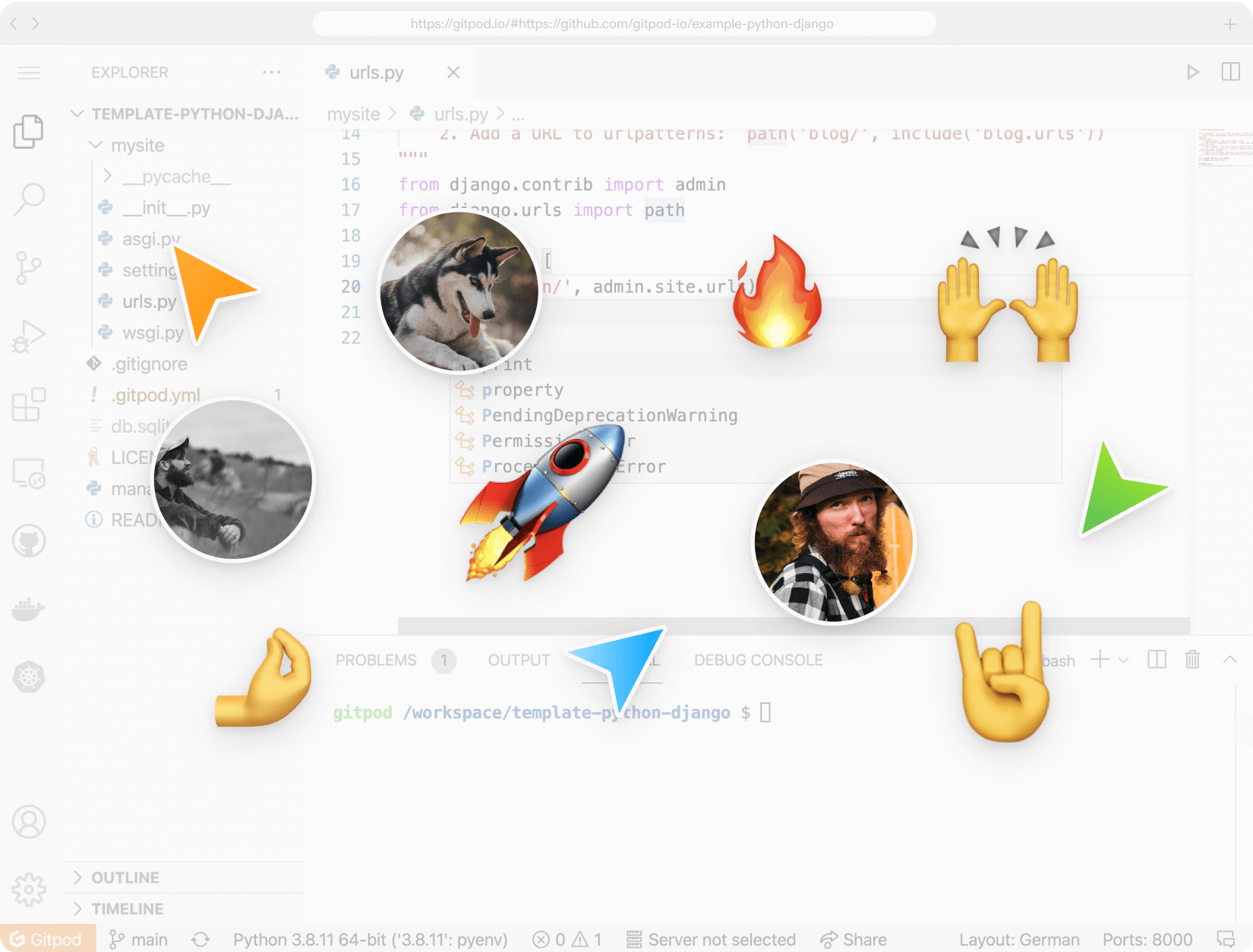Maximize the panel with up chevron
The image size is (1253, 952).
click(1230, 660)
